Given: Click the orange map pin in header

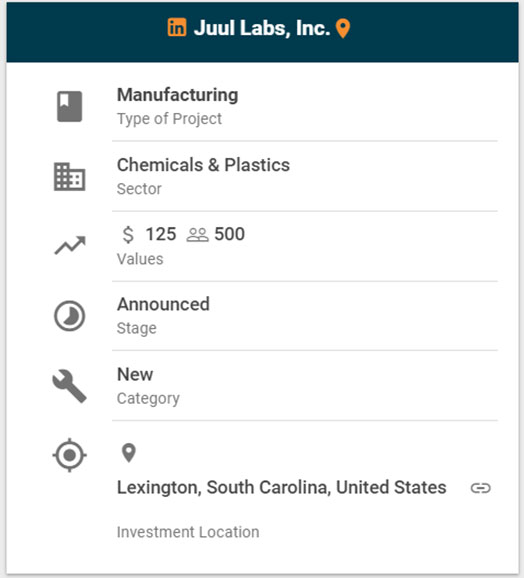Looking at the screenshot, I should [343, 28].
